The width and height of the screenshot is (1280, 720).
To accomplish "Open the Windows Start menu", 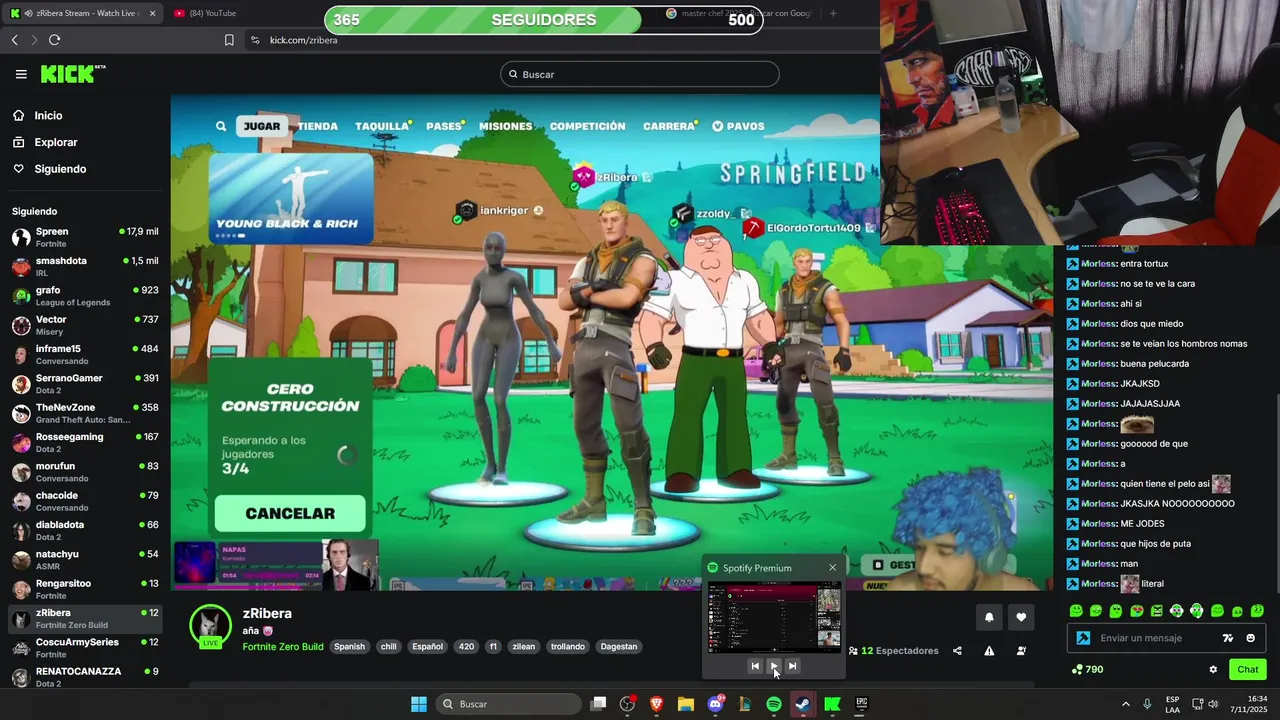I will coord(419,704).
